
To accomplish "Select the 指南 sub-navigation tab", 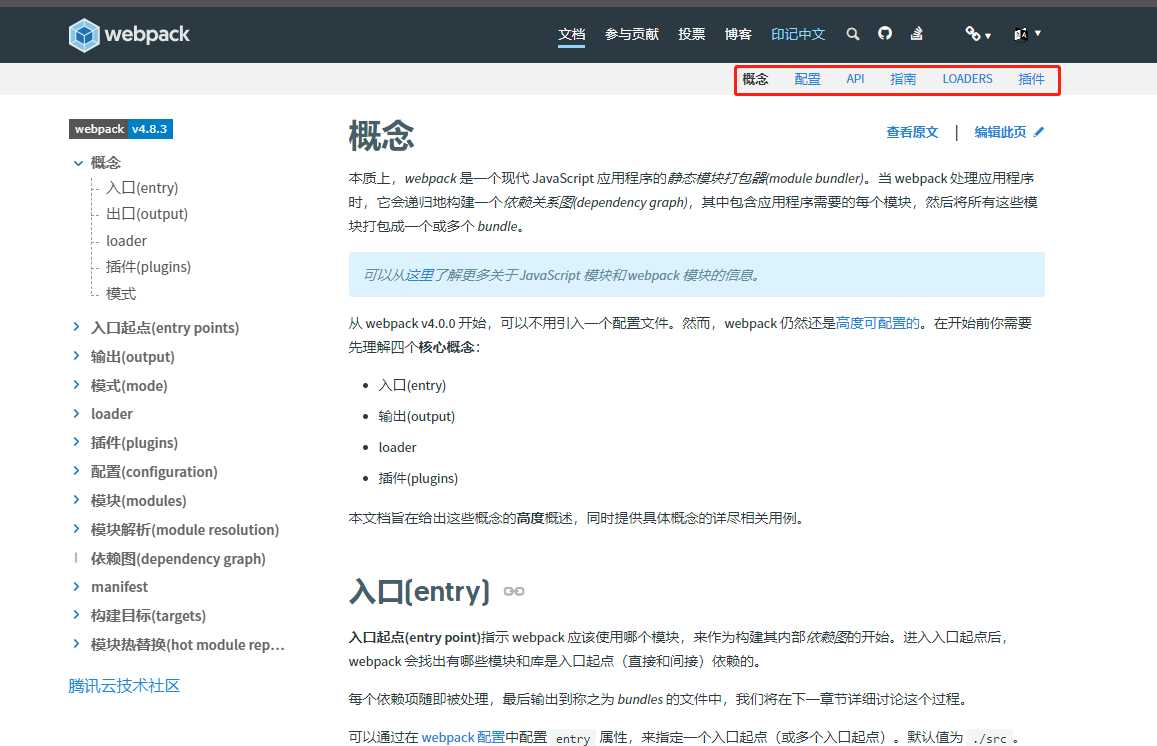I will coord(903,79).
